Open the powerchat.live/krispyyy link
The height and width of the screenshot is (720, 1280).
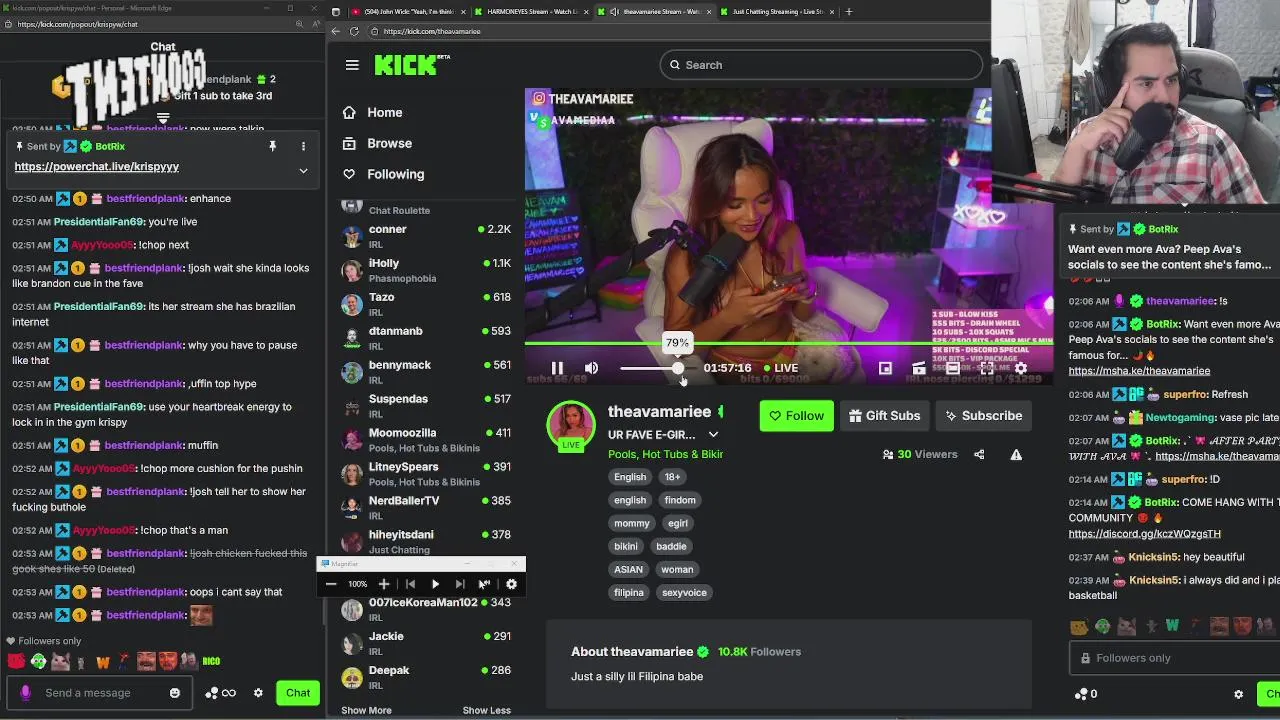96,167
